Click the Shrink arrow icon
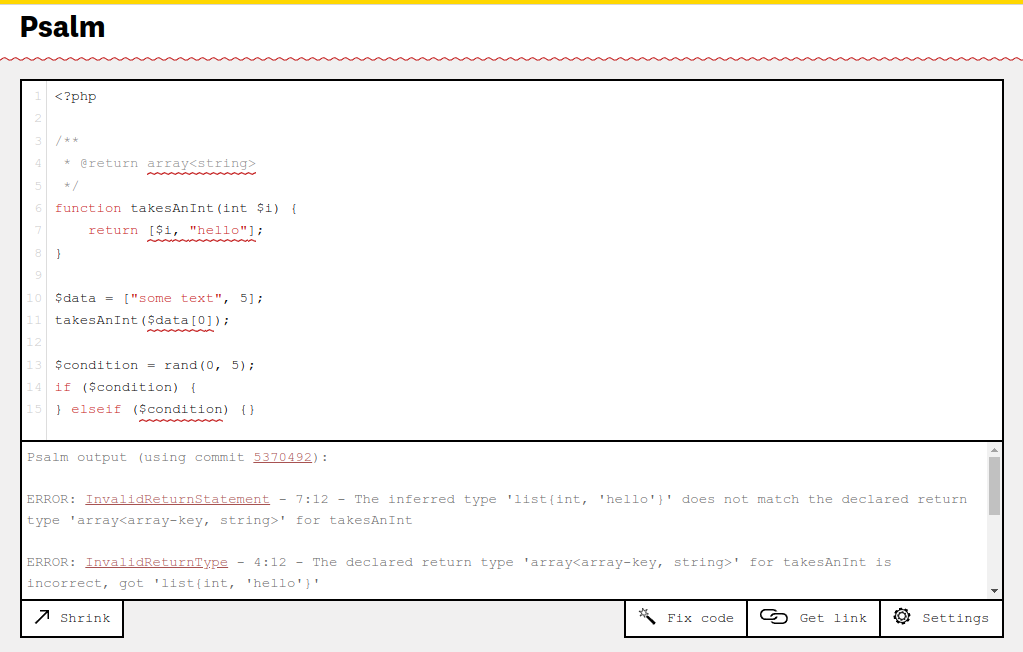This screenshot has height=652, width=1023. tap(42, 617)
